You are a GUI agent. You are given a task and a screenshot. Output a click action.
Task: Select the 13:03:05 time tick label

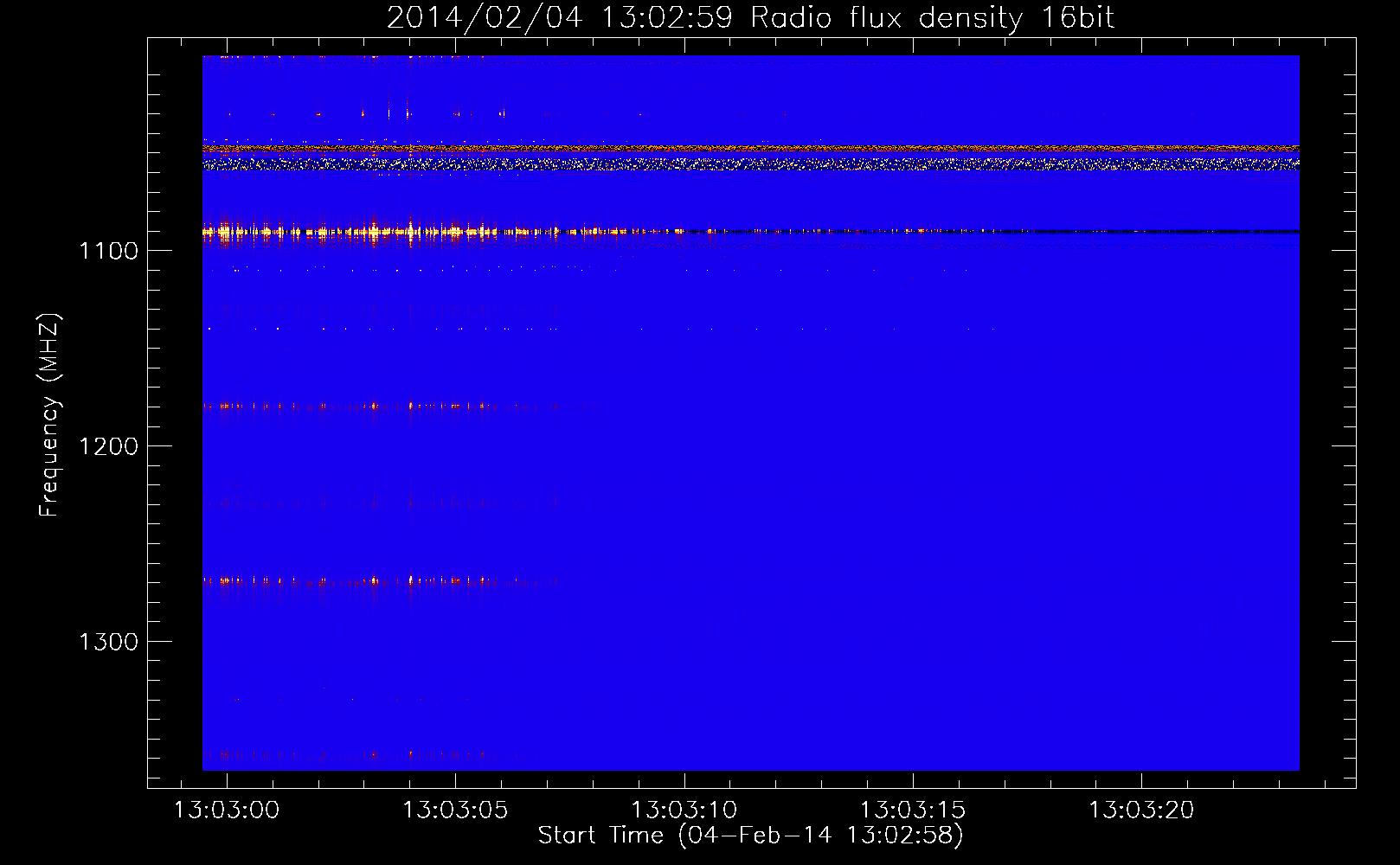click(x=455, y=811)
